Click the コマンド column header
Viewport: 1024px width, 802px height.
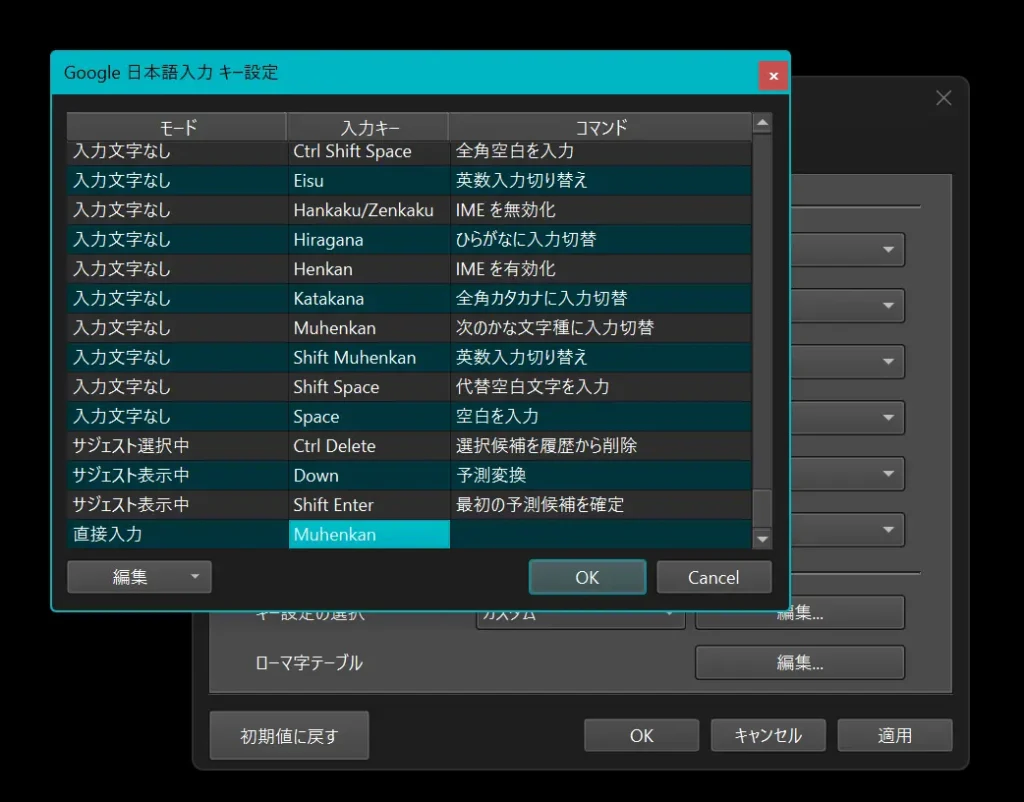pos(600,127)
